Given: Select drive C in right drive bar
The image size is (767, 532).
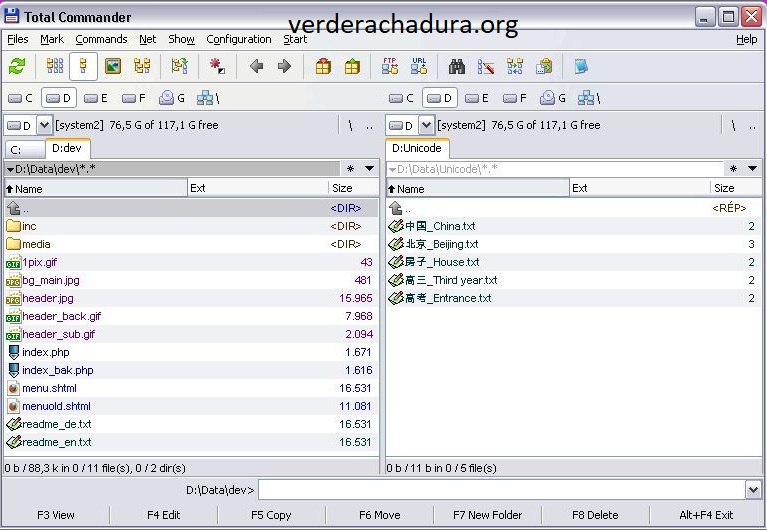Looking at the screenshot, I should [402, 98].
